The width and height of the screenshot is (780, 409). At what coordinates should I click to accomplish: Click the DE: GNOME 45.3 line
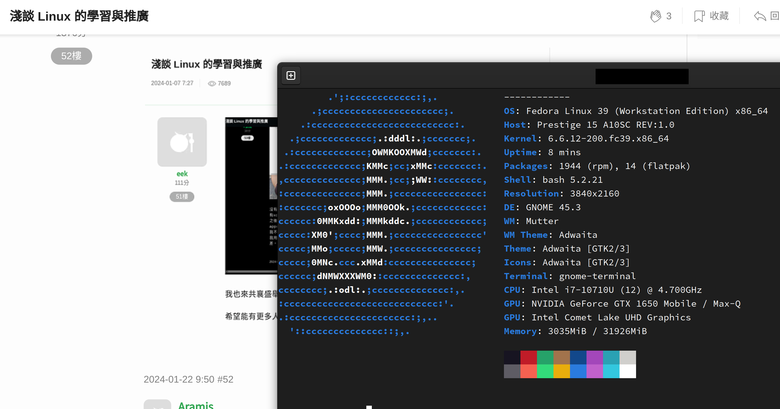(542, 207)
